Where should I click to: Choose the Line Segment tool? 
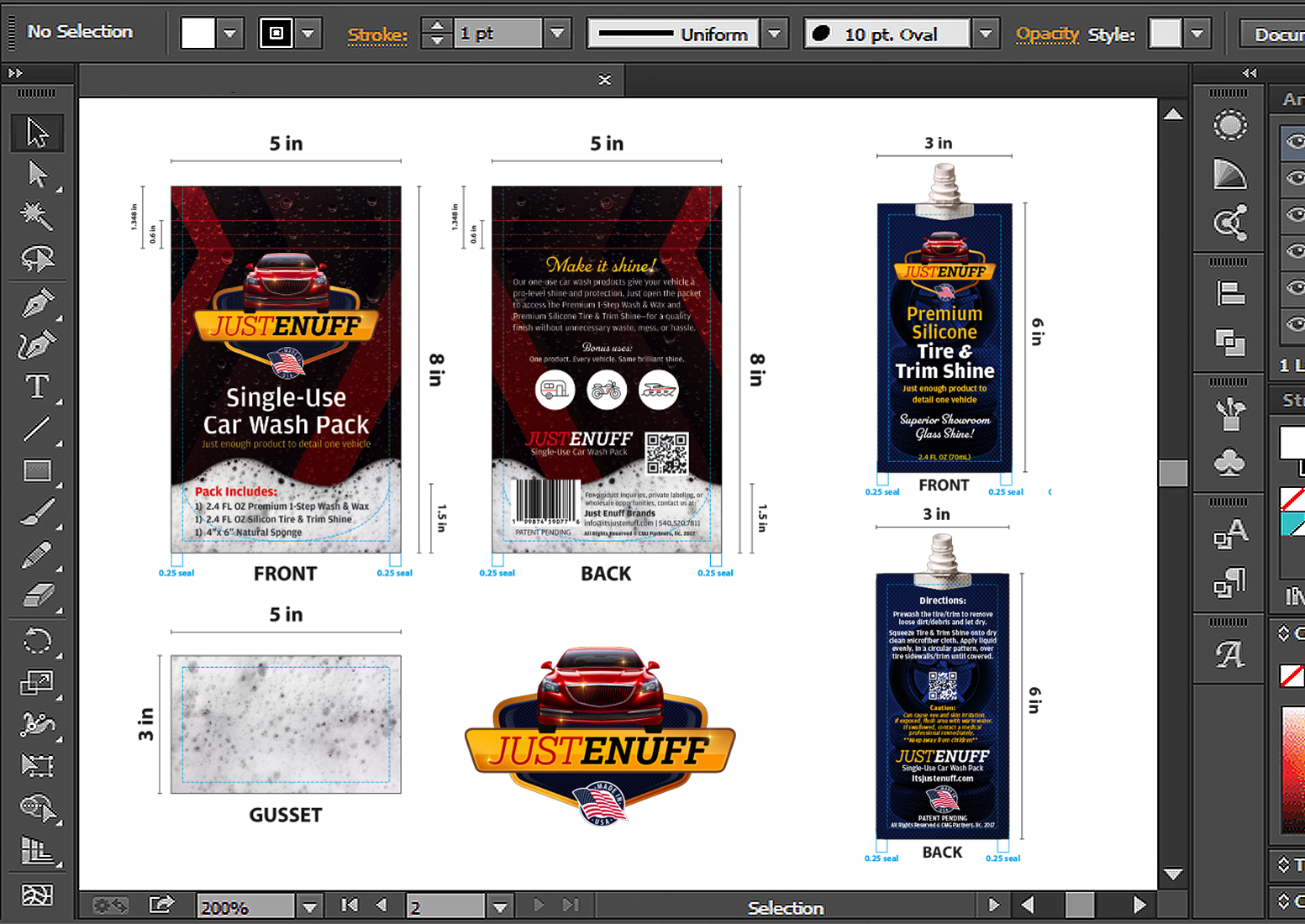tap(37, 429)
